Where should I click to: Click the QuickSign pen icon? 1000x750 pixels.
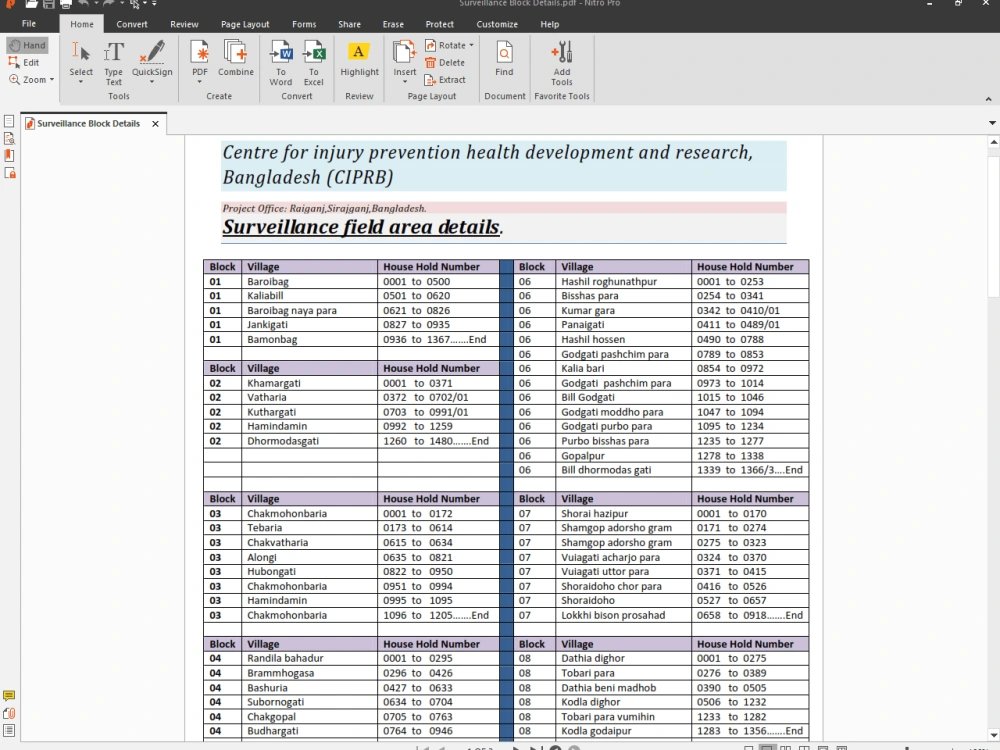[152, 51]
